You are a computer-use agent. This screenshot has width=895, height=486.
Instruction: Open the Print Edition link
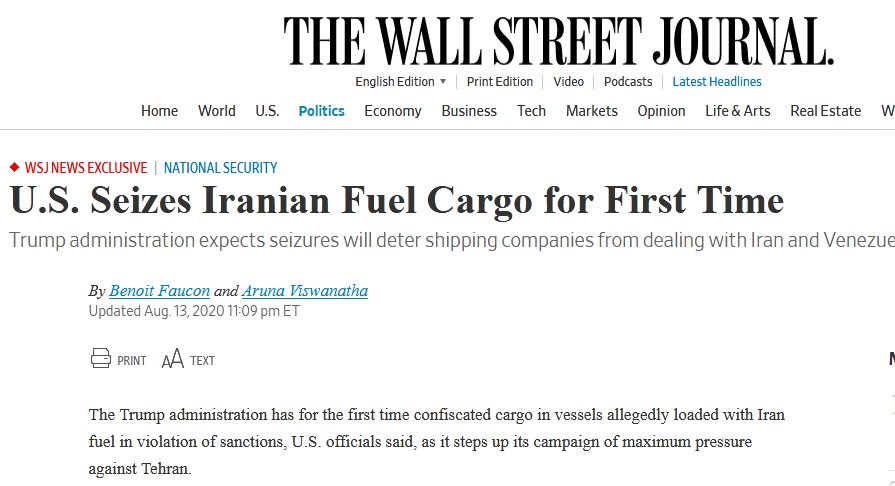pos(499,82)
